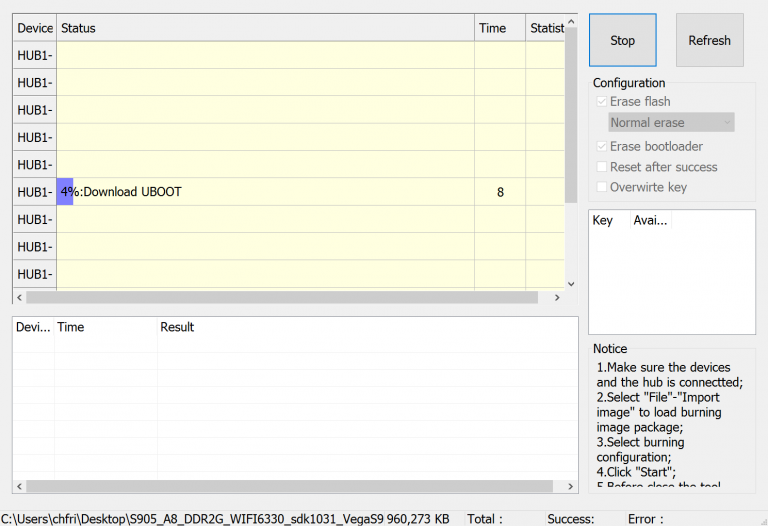This screenshot has width=768, height=526.
Task: Click the Key column header
Action: coord(609,220)
